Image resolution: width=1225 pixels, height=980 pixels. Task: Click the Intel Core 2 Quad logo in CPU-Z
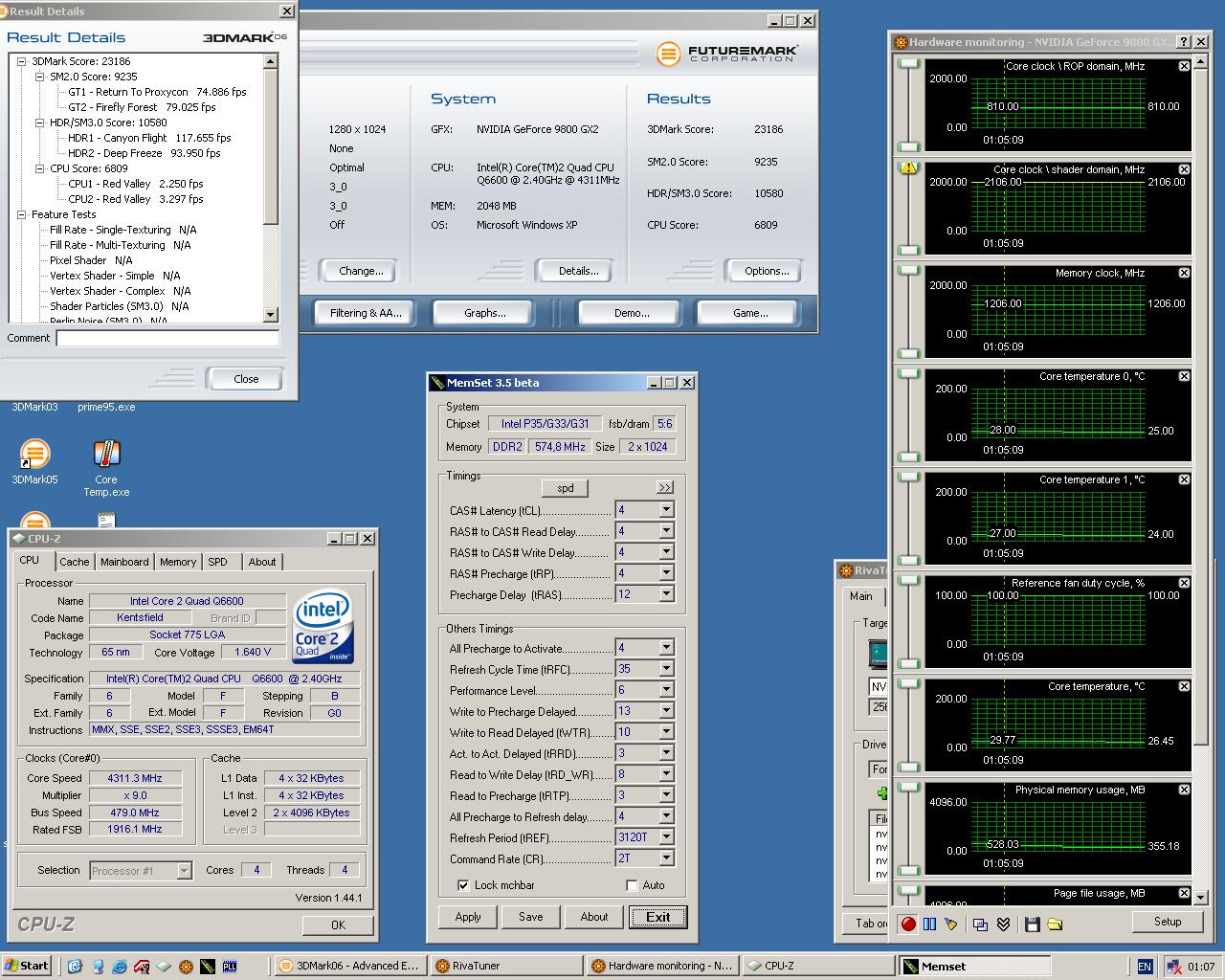[x=323, y=628]
